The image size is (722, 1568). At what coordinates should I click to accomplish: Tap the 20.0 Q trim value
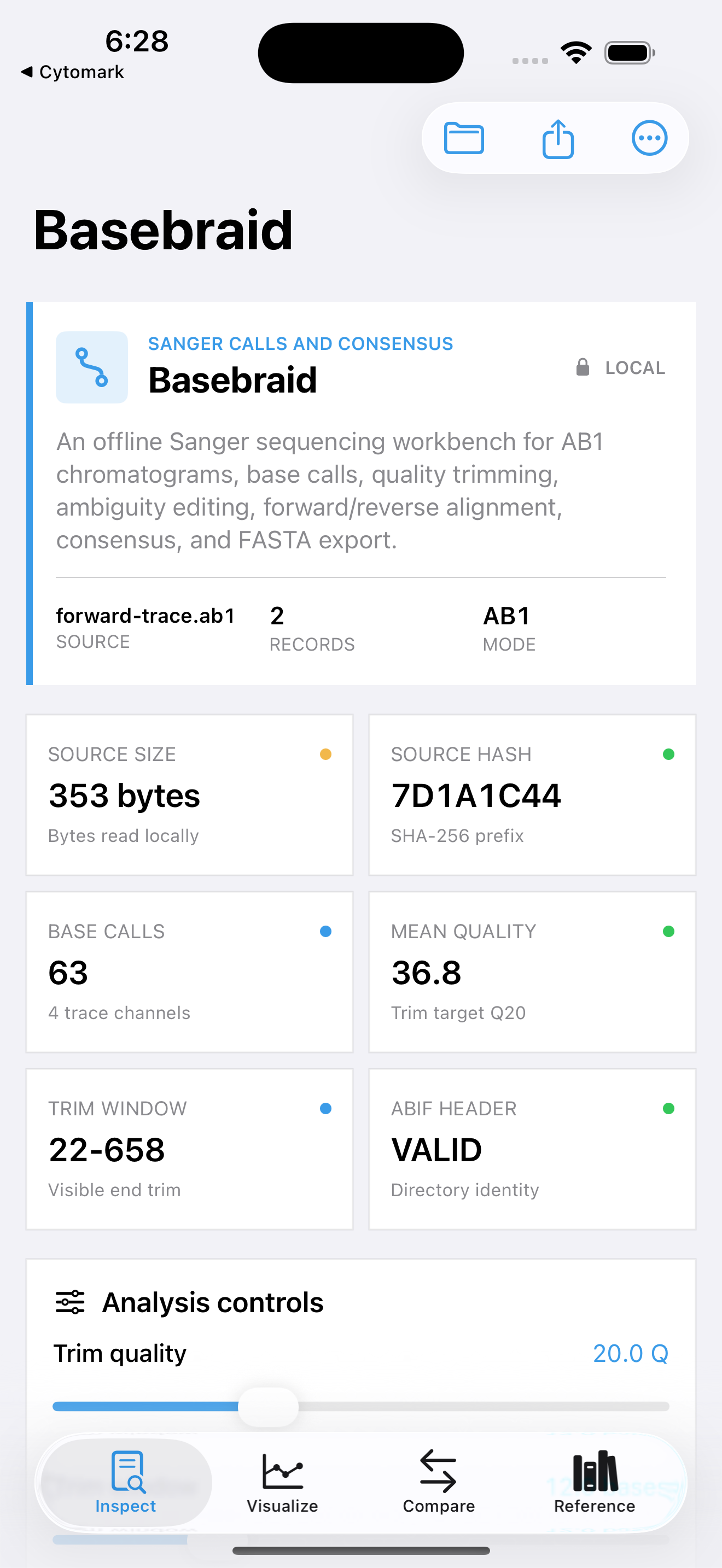click(630, 1353)
